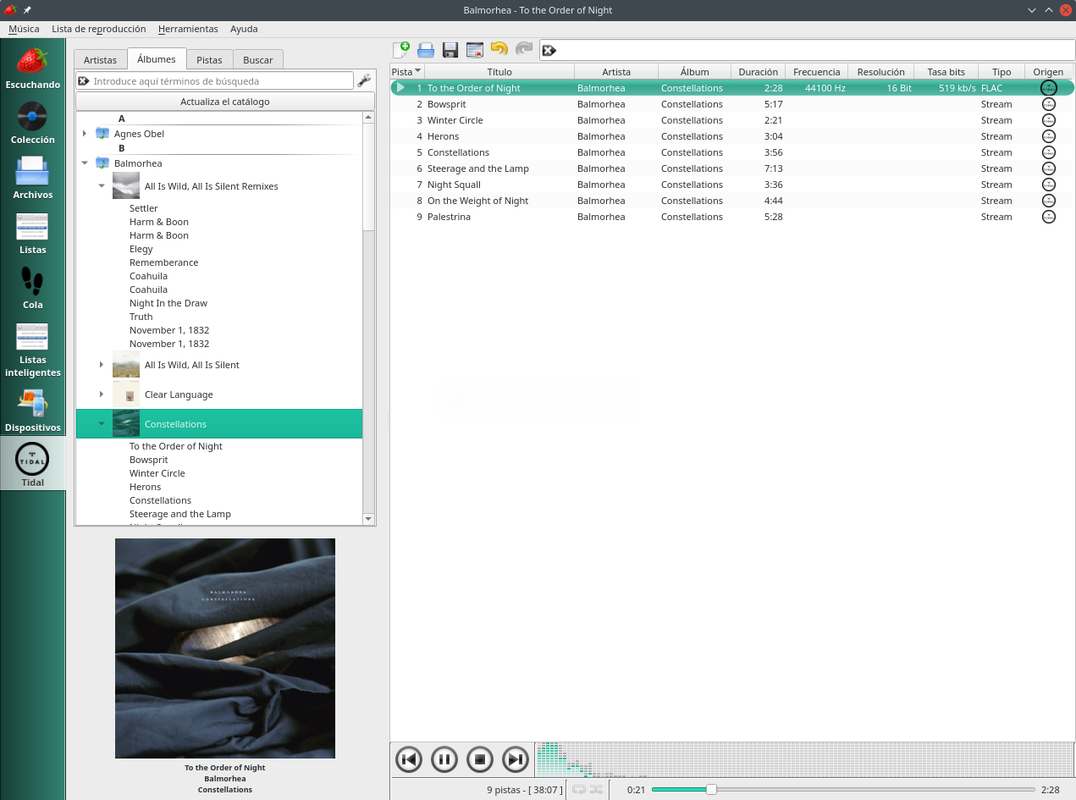Sort by the Pista column header

[407, 71]
